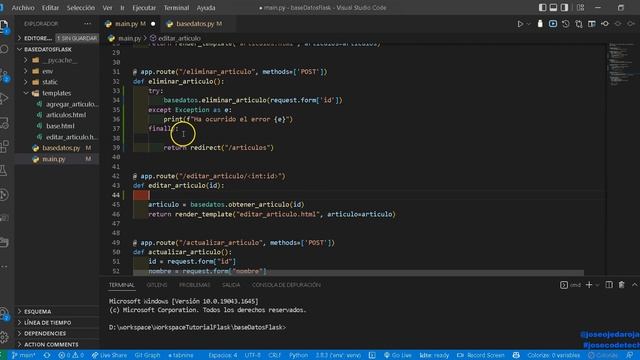640x360 pixels.
Task: Open the Consola de Depuración tab
Action: pos(286,285)
